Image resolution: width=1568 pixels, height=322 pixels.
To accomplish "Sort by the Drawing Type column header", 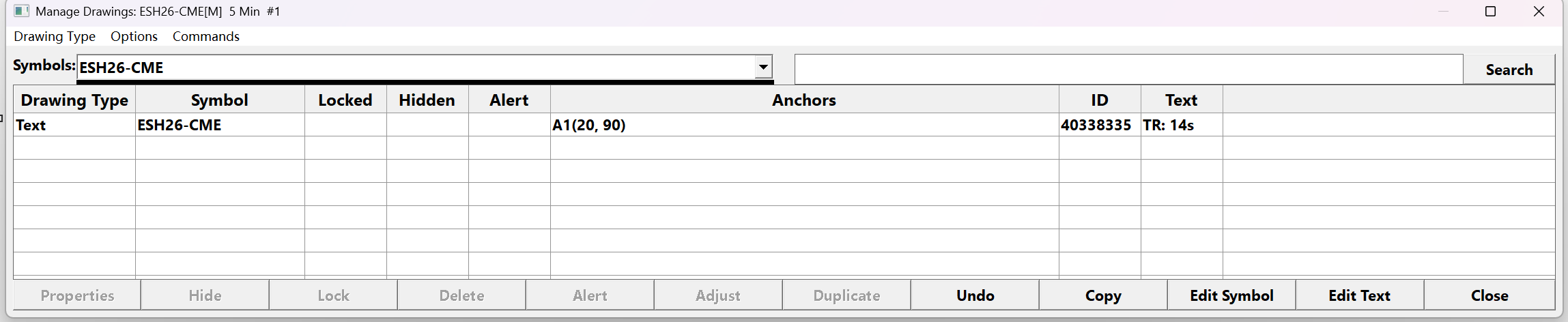I will (74, 100).
